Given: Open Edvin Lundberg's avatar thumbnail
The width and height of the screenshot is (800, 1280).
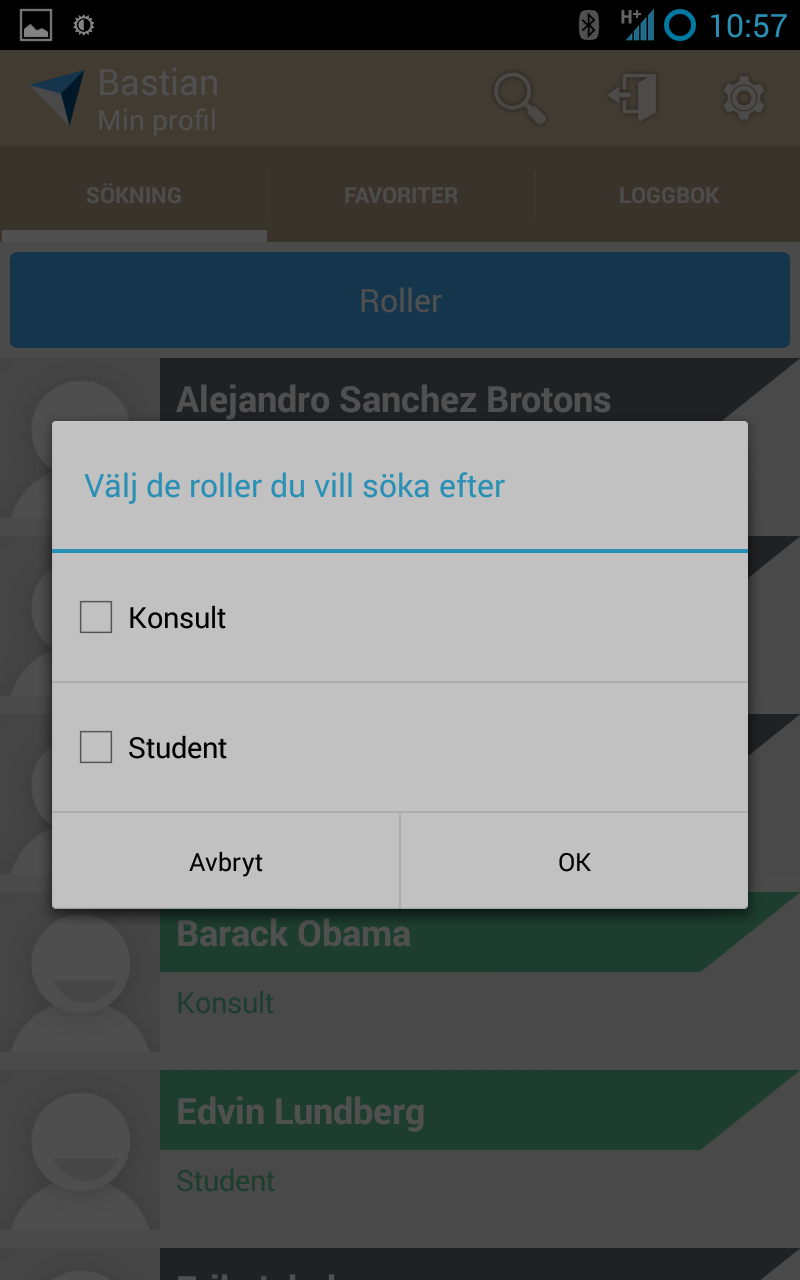Looking at the screenshot, I should (x=80, y=1149).
